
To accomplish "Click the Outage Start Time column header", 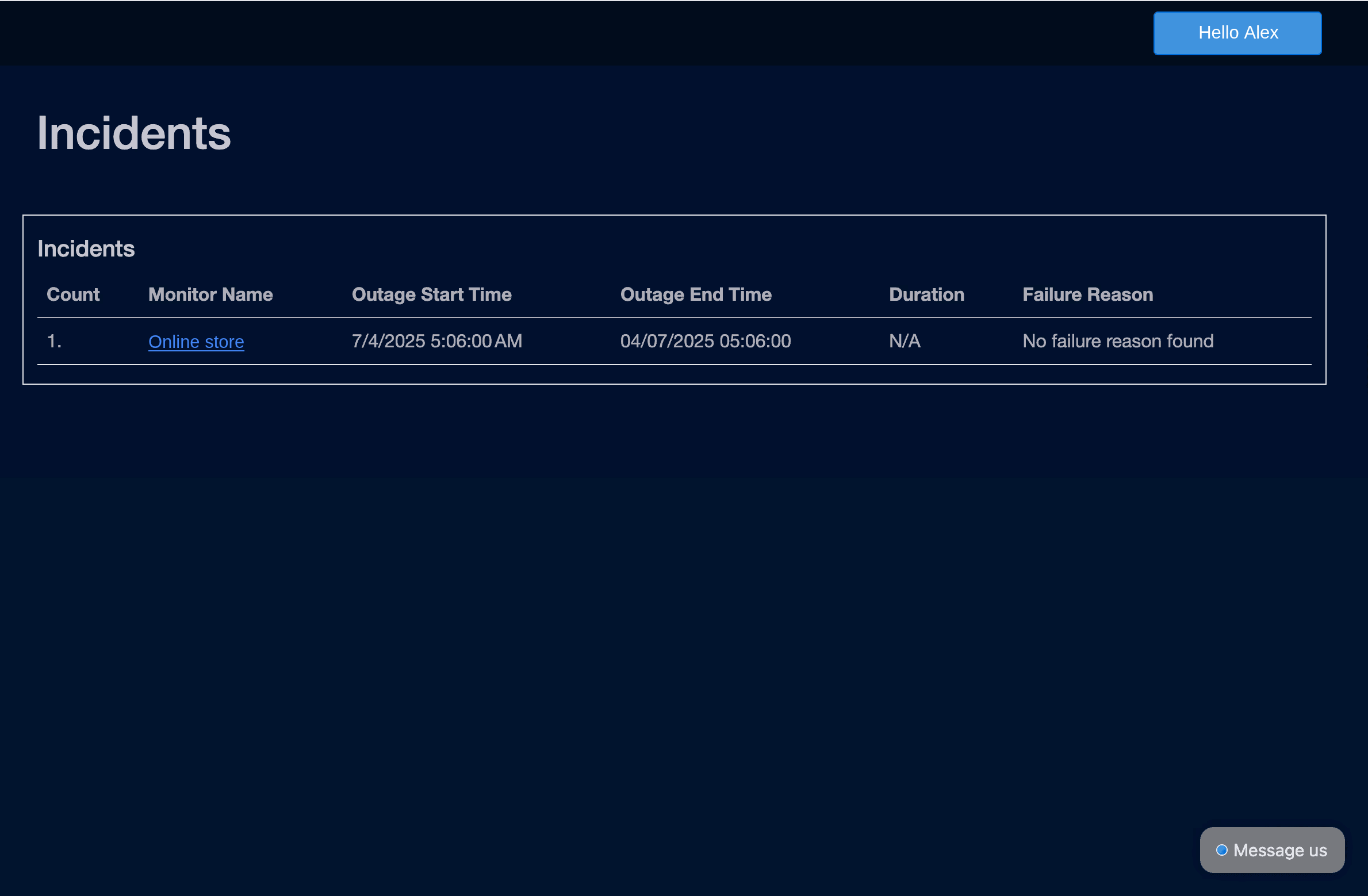I will tap(431, 294).
